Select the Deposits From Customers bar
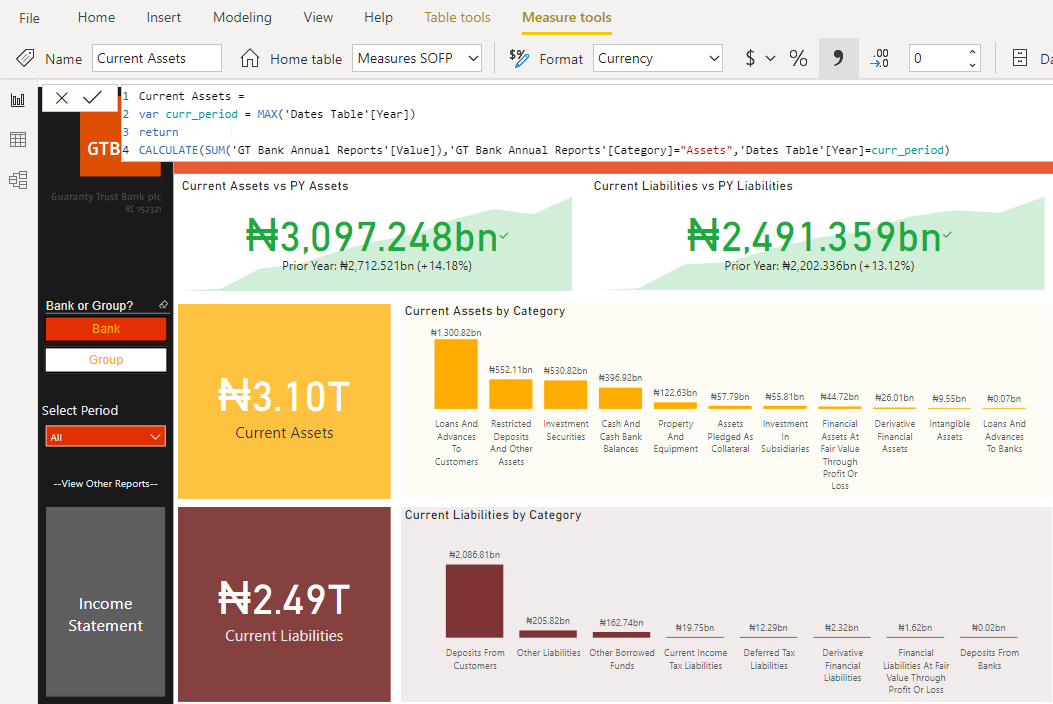Viewport: 1053px width, 704px height. pos(474,601)
